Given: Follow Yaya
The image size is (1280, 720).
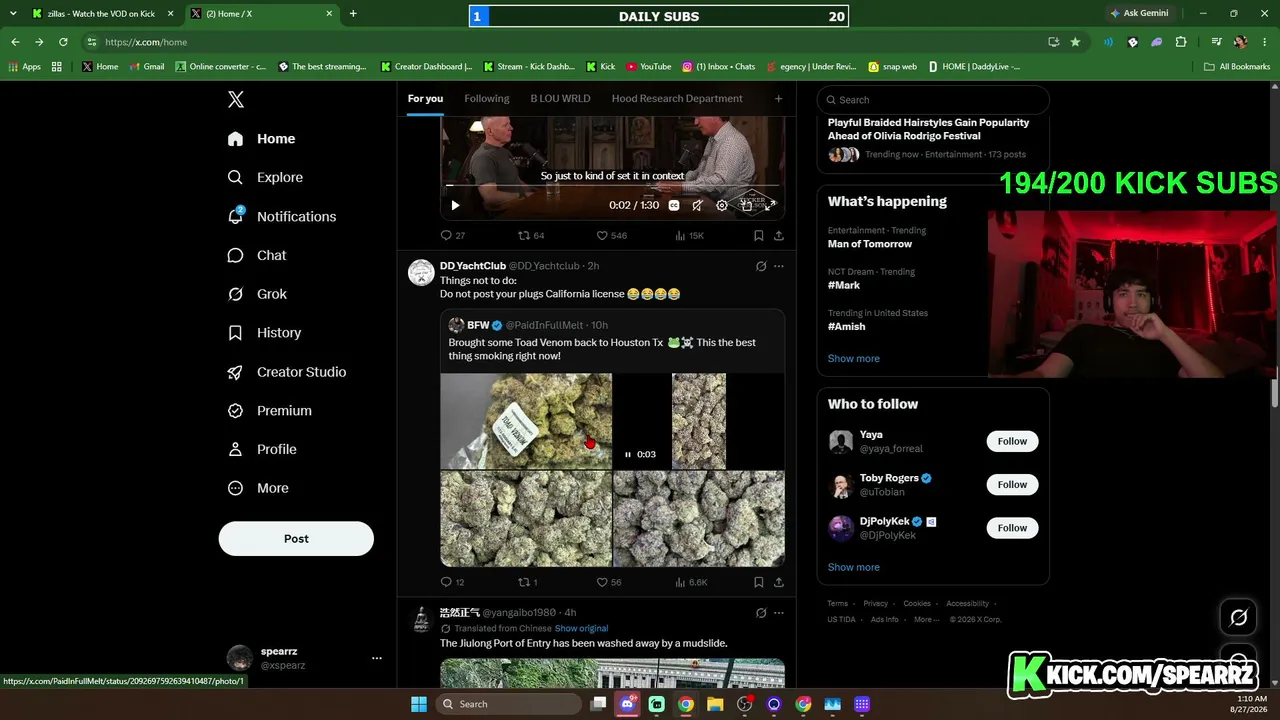Looking at the screenshot, I should click(x=1012, y=441).
